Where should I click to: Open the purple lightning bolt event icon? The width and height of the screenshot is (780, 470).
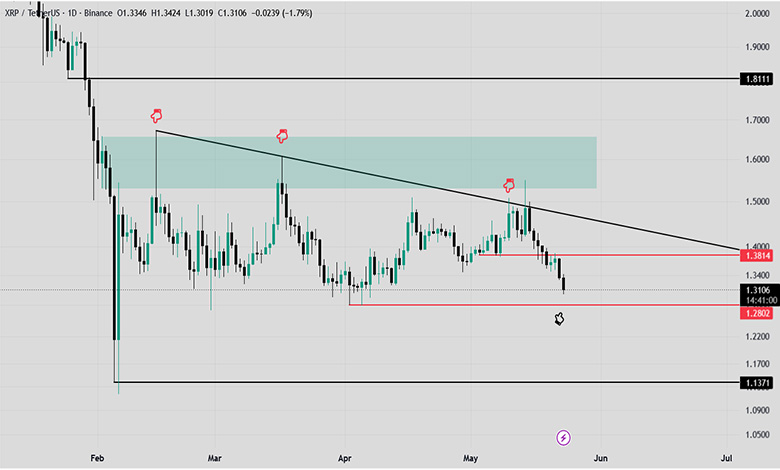pyautogui.click(x=563, y=438)
